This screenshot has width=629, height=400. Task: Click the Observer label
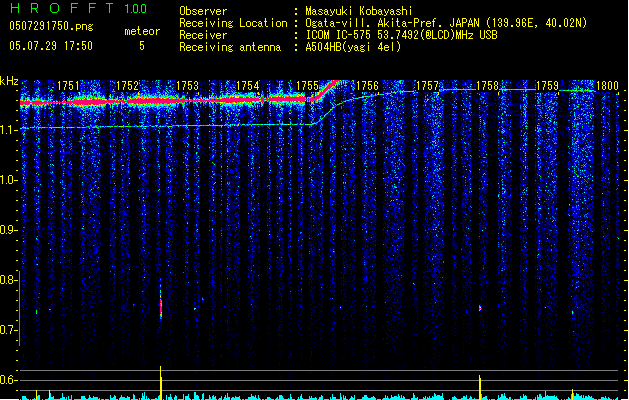pos(203,11)
